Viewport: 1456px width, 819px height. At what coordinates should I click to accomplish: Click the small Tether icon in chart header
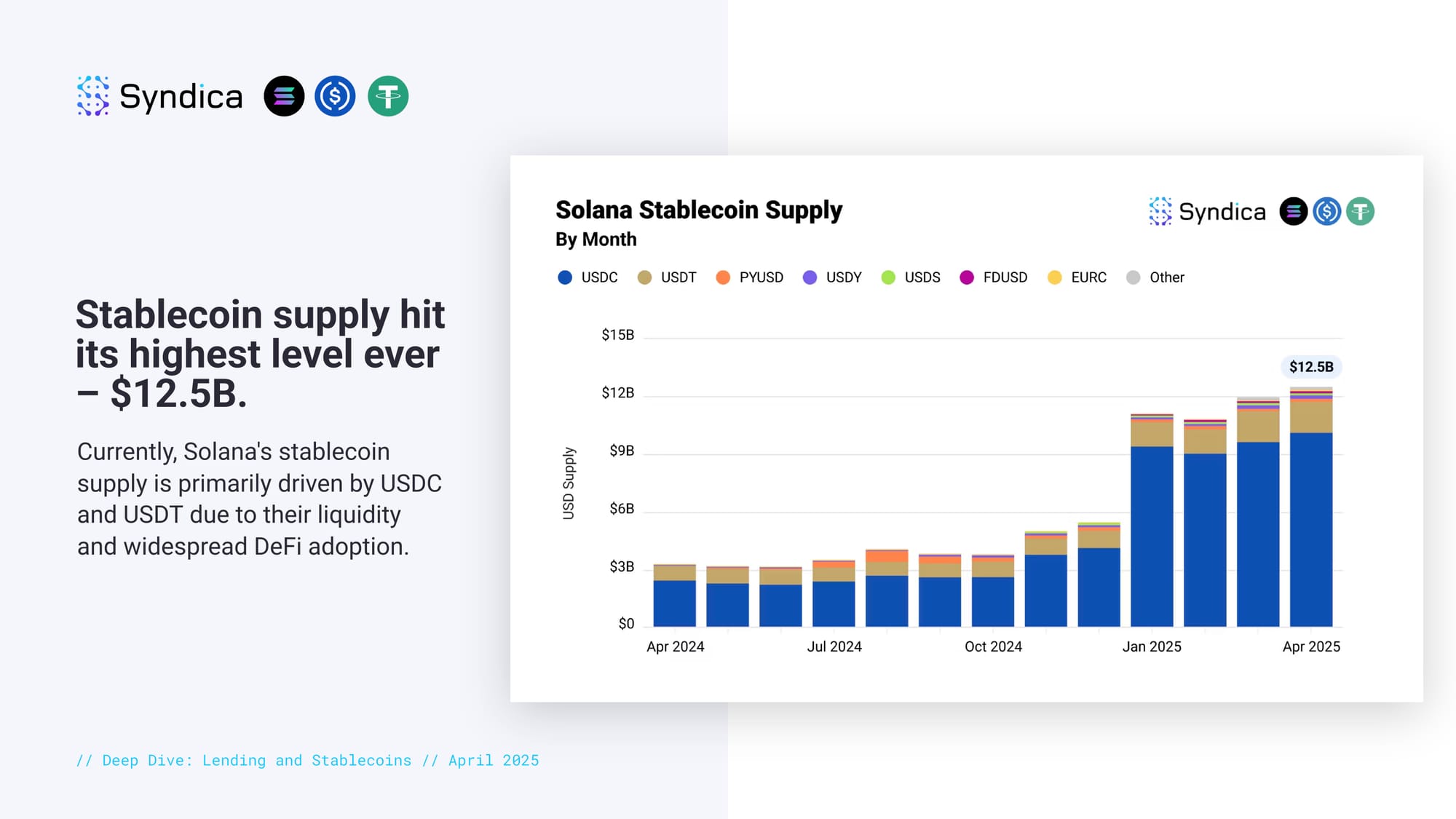tap(1360, 212)
